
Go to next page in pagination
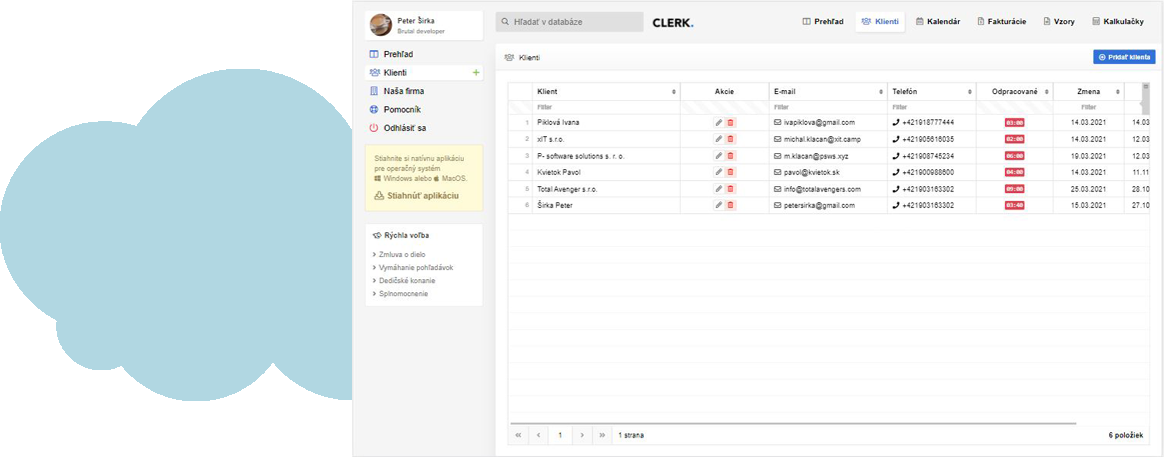[x=581, y=435]
